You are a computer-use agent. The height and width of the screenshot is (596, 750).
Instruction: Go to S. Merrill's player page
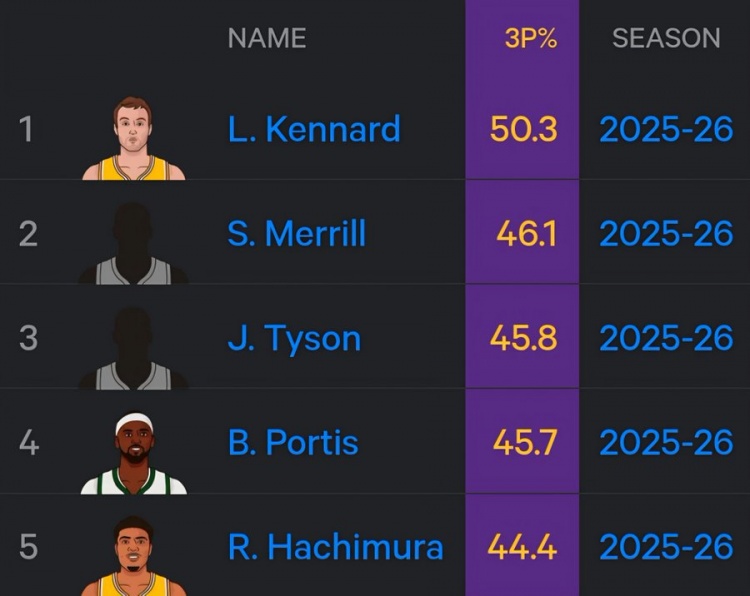coord(297,234)
